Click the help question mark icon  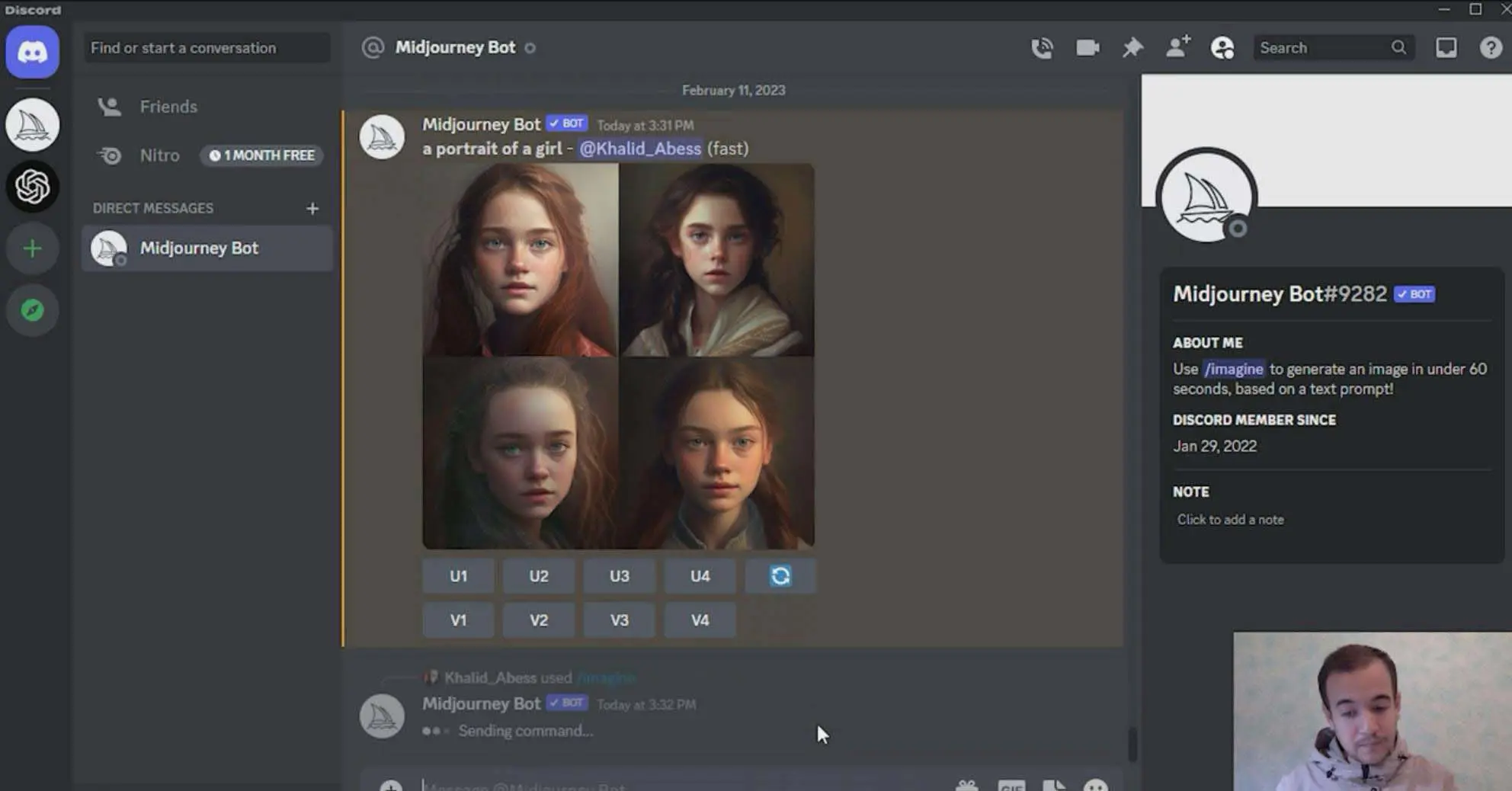pyautogui.click(x=1490, y=48)
